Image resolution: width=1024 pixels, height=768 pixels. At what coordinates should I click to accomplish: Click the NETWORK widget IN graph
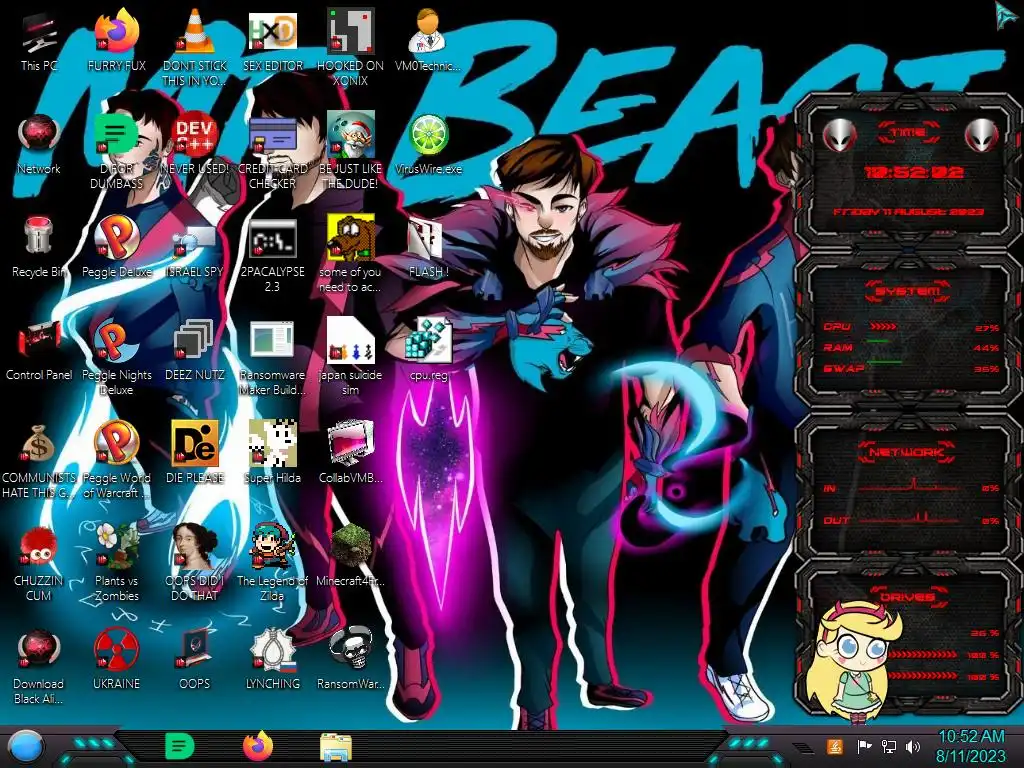point(910,487)
